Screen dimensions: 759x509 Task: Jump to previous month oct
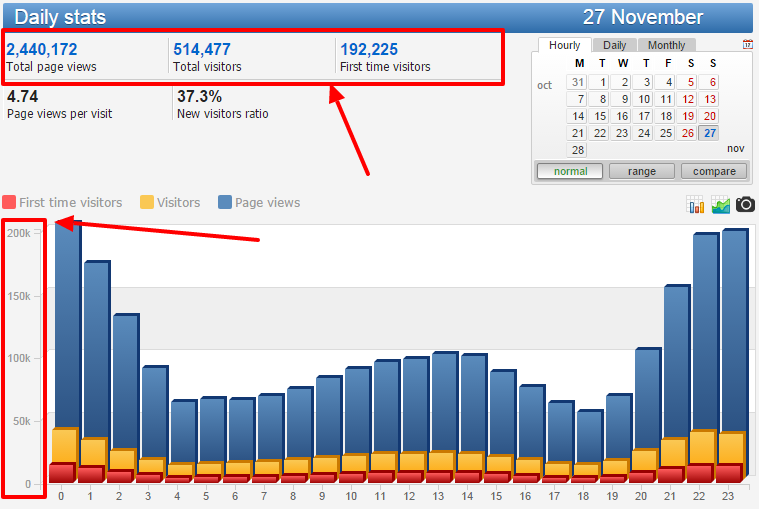click(544, 86)
